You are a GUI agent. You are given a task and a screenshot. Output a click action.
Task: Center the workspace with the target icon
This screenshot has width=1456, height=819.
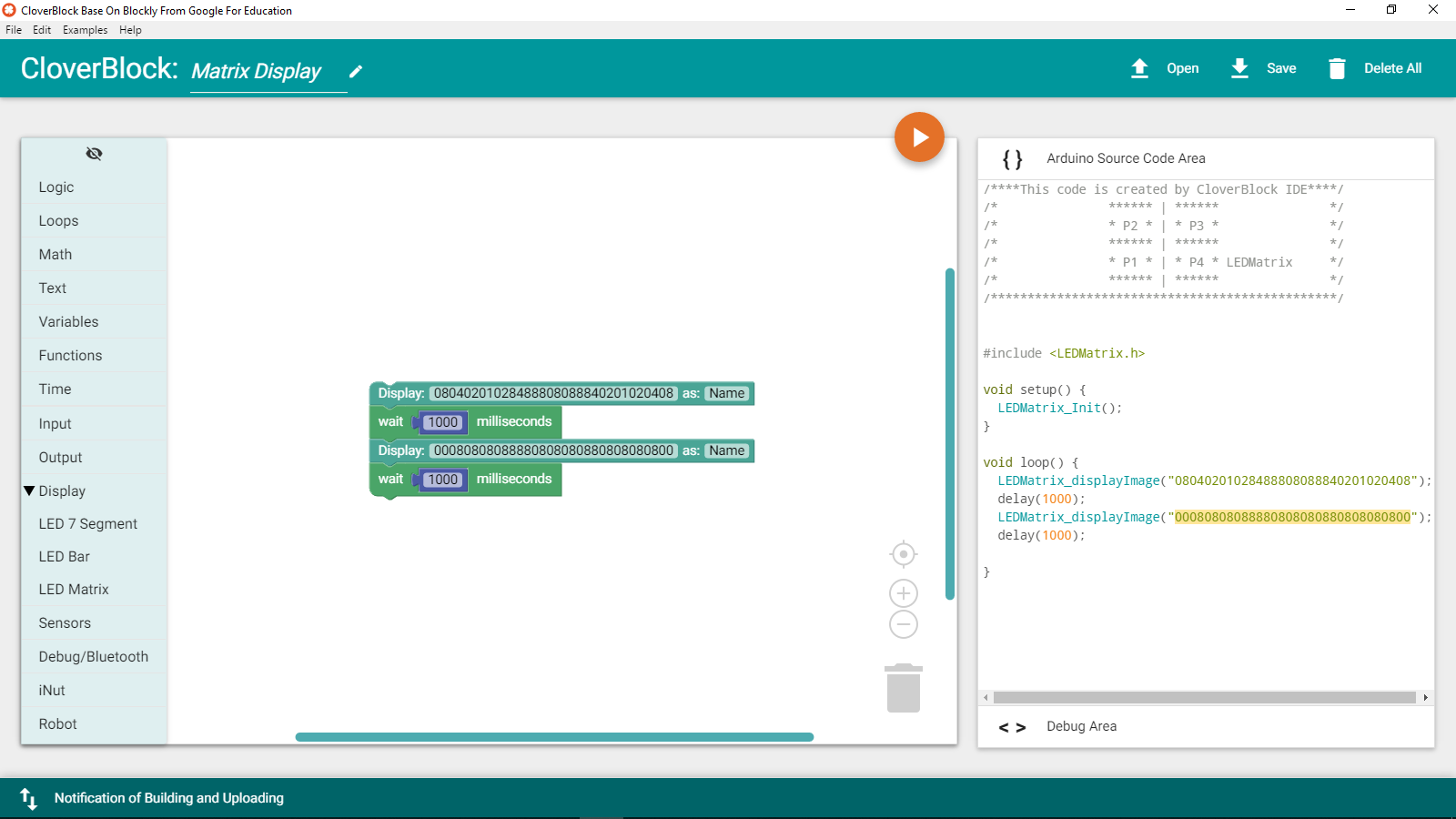[903, 554]
